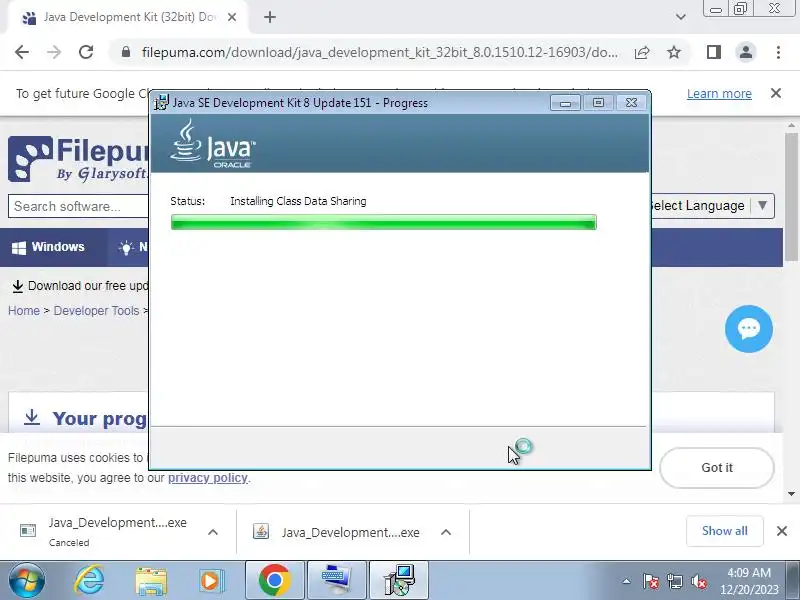Click the Filepuma logo
The height and width of the screenshot is (600, 800).
point(78,159)
